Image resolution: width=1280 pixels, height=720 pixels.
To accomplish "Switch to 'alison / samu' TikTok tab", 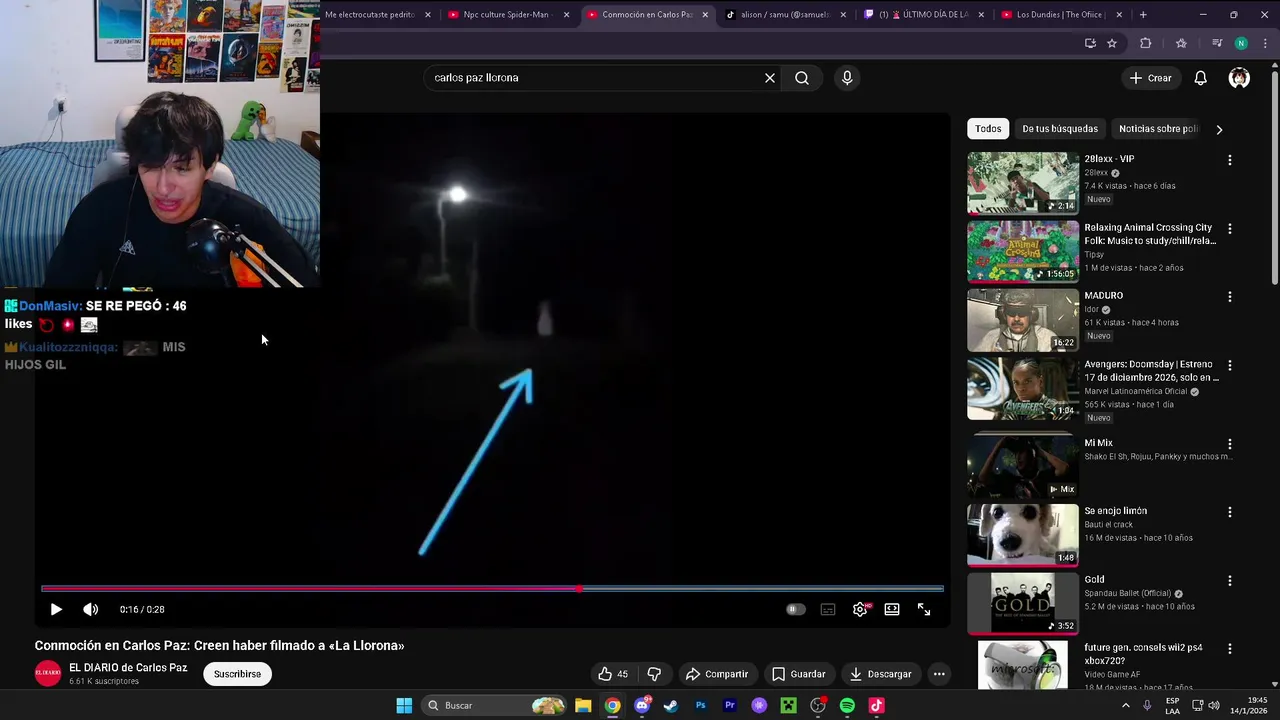I will [x=786, y=15].
